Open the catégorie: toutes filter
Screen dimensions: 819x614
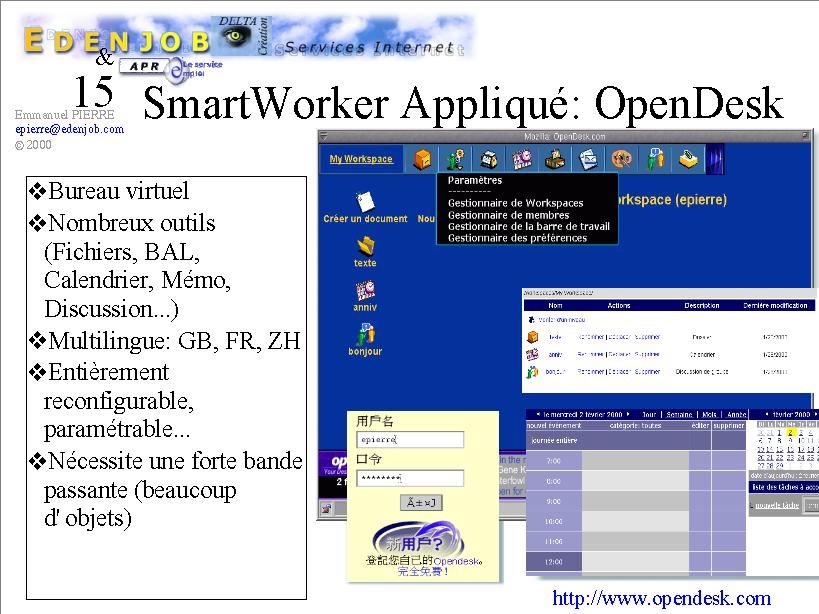pyautogui.click(x=635, y=426)
